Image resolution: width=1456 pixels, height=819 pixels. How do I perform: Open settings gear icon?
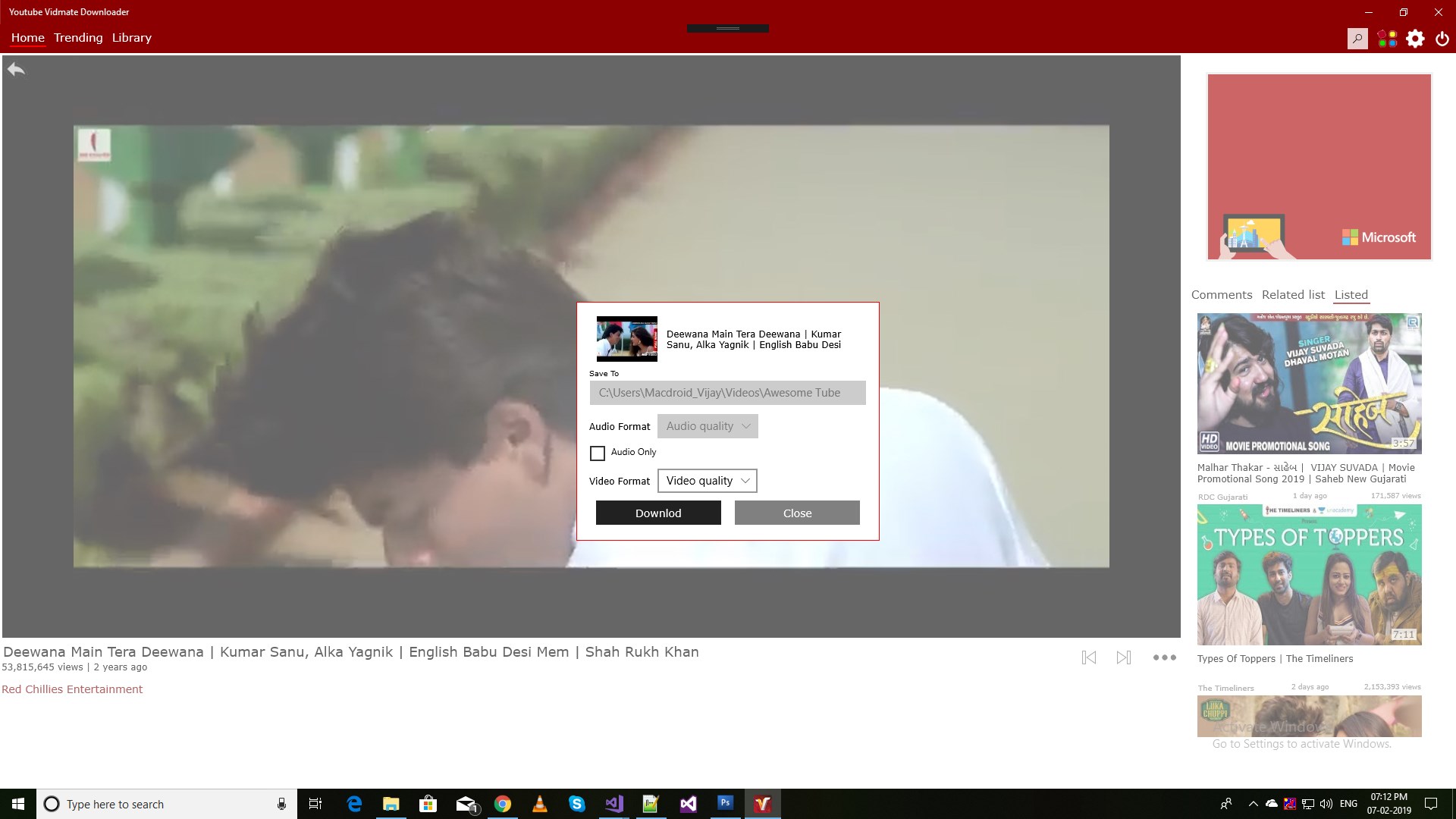click(1415, 39)
